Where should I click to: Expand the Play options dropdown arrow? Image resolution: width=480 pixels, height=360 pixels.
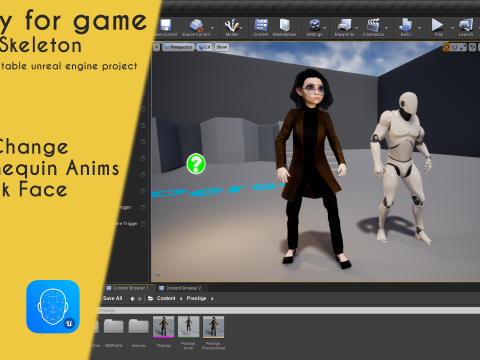[x=452, y=28]
